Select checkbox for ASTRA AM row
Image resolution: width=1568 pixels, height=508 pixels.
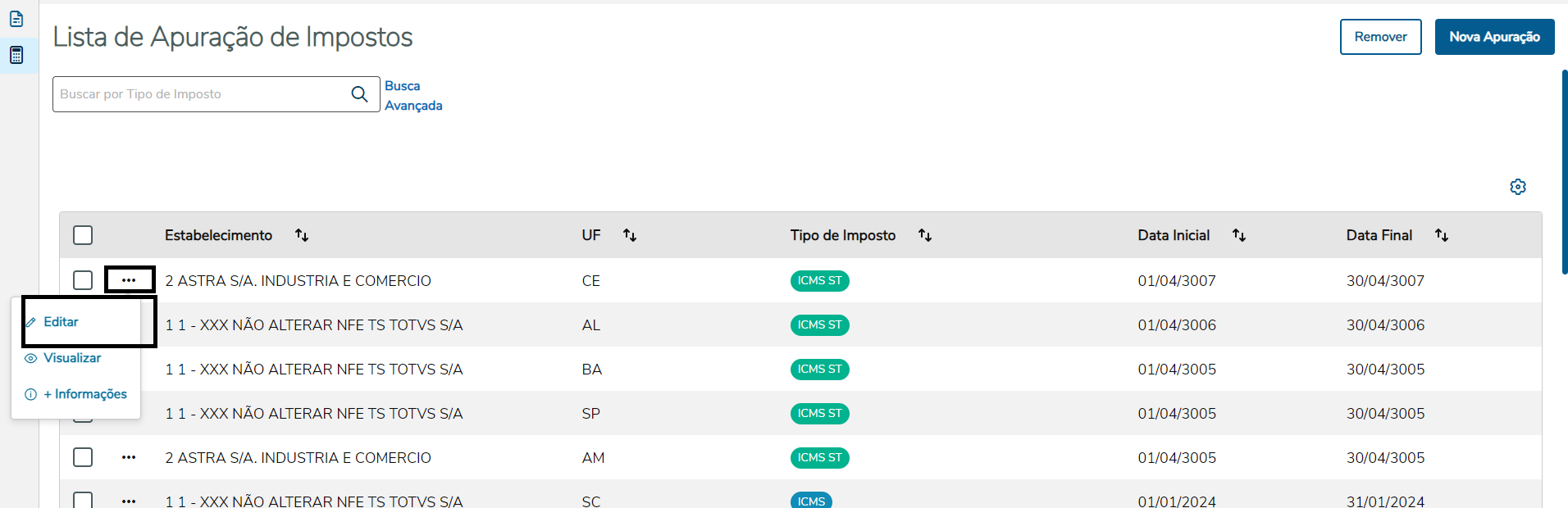83,457
